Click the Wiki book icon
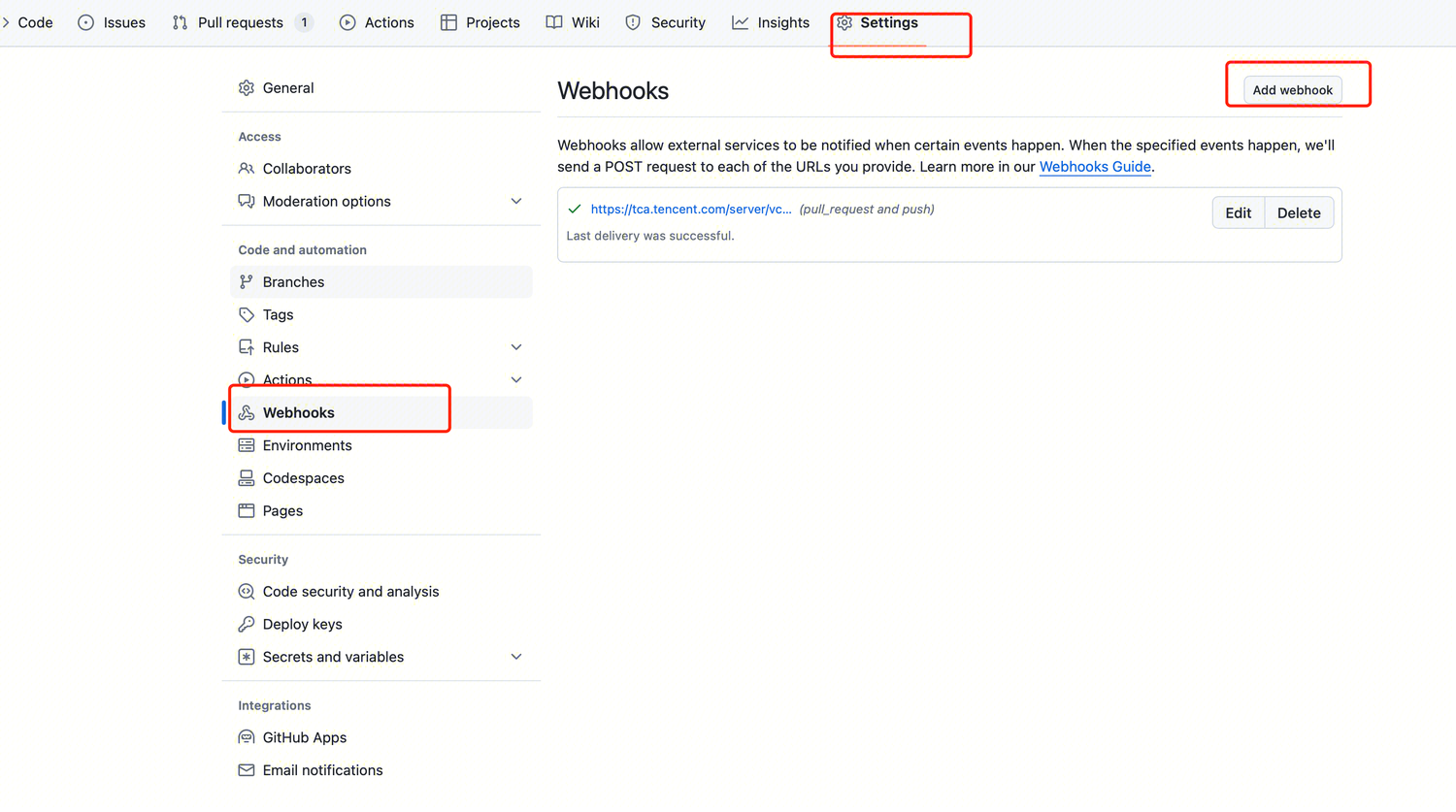1456x812 pixels. pos(554,22)
